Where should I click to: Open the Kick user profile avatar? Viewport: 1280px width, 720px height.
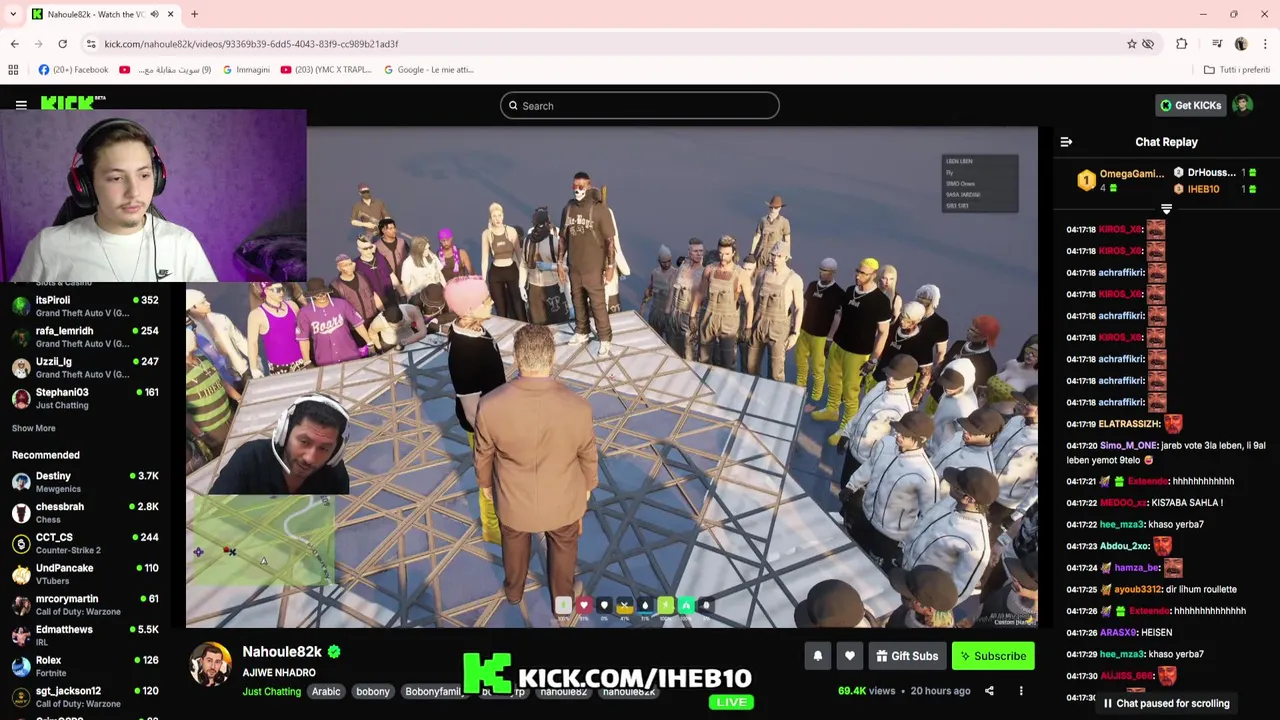pyautogui.click(x=1243, y=105)
